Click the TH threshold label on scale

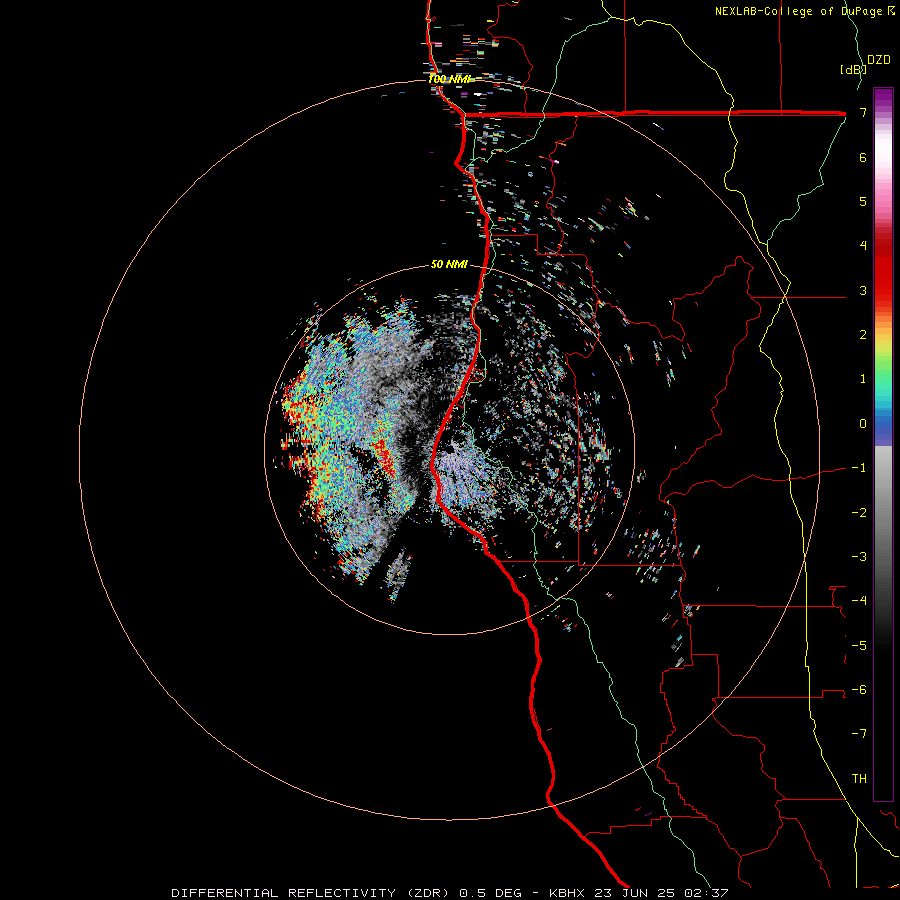(x=859, y=779)
